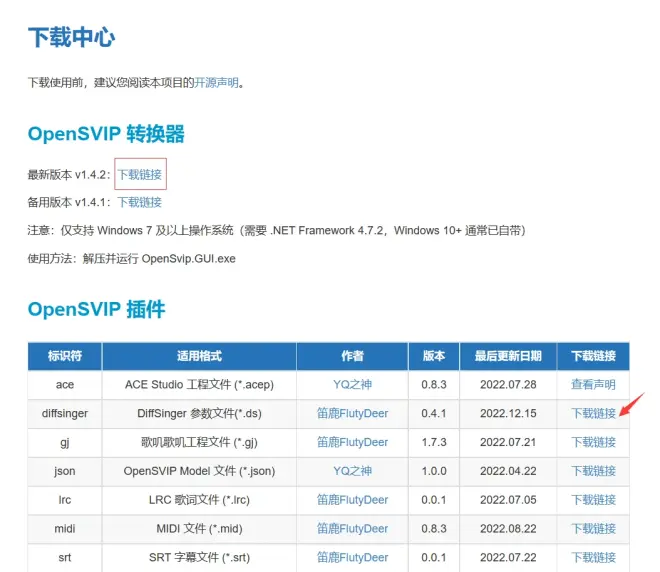Select the 'srt' identifier cell

click(x=65, y=557)
